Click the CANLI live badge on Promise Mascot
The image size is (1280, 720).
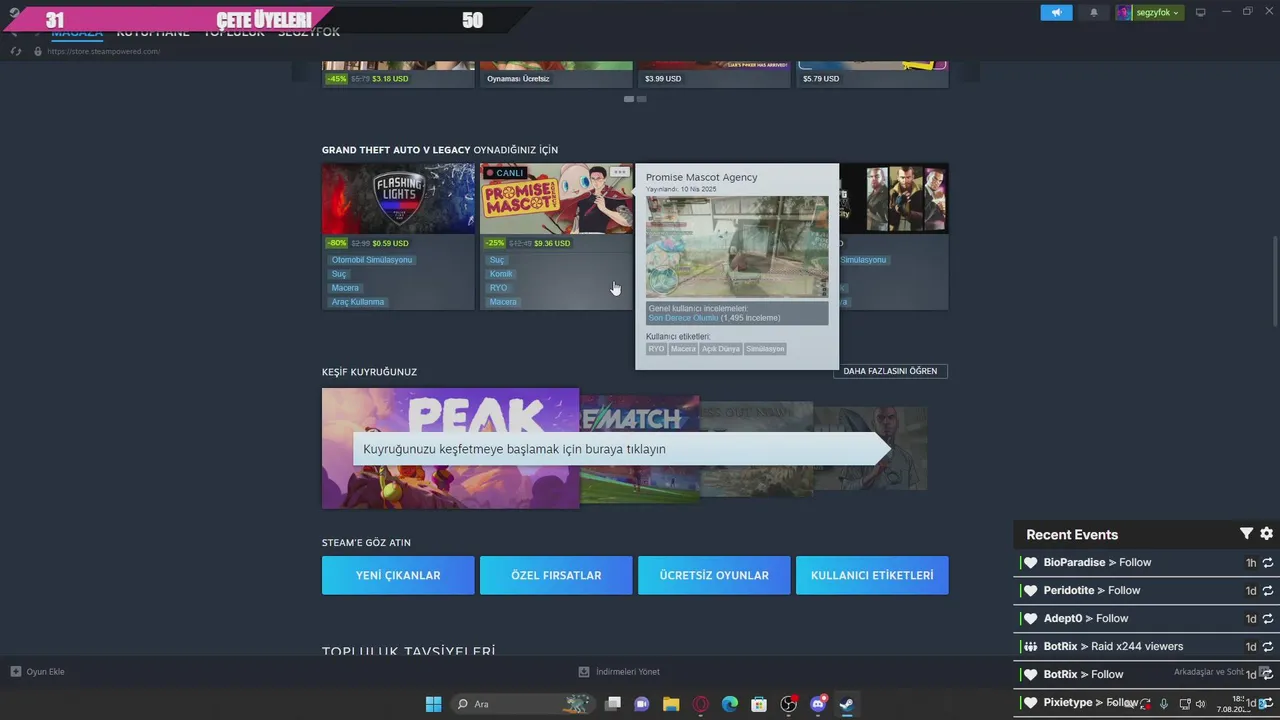pos(504,173)
